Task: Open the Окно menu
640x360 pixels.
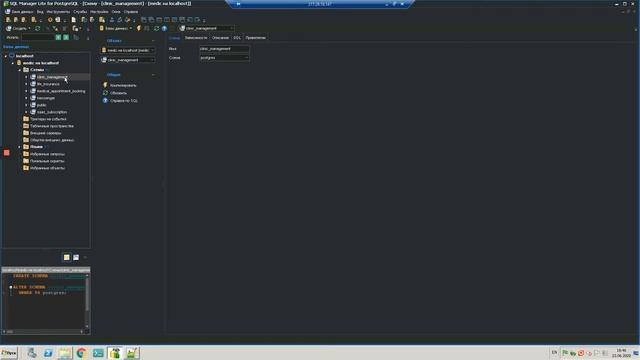Action: [116, 12]
